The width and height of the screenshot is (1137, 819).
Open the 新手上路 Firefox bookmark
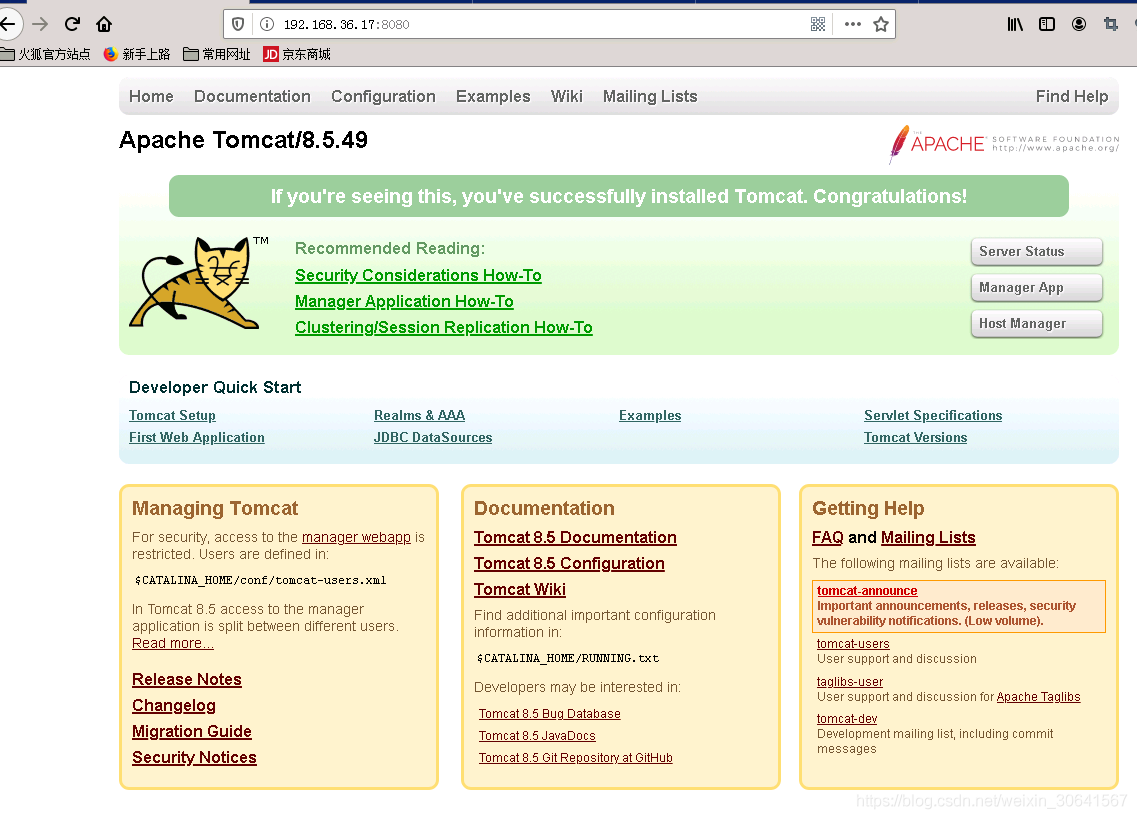(137, 54)
